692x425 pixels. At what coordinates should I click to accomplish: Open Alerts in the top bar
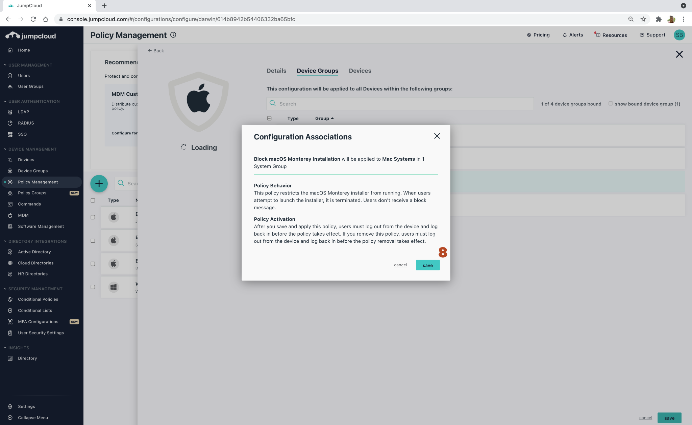pyautogui.click(x=575, y=35)
